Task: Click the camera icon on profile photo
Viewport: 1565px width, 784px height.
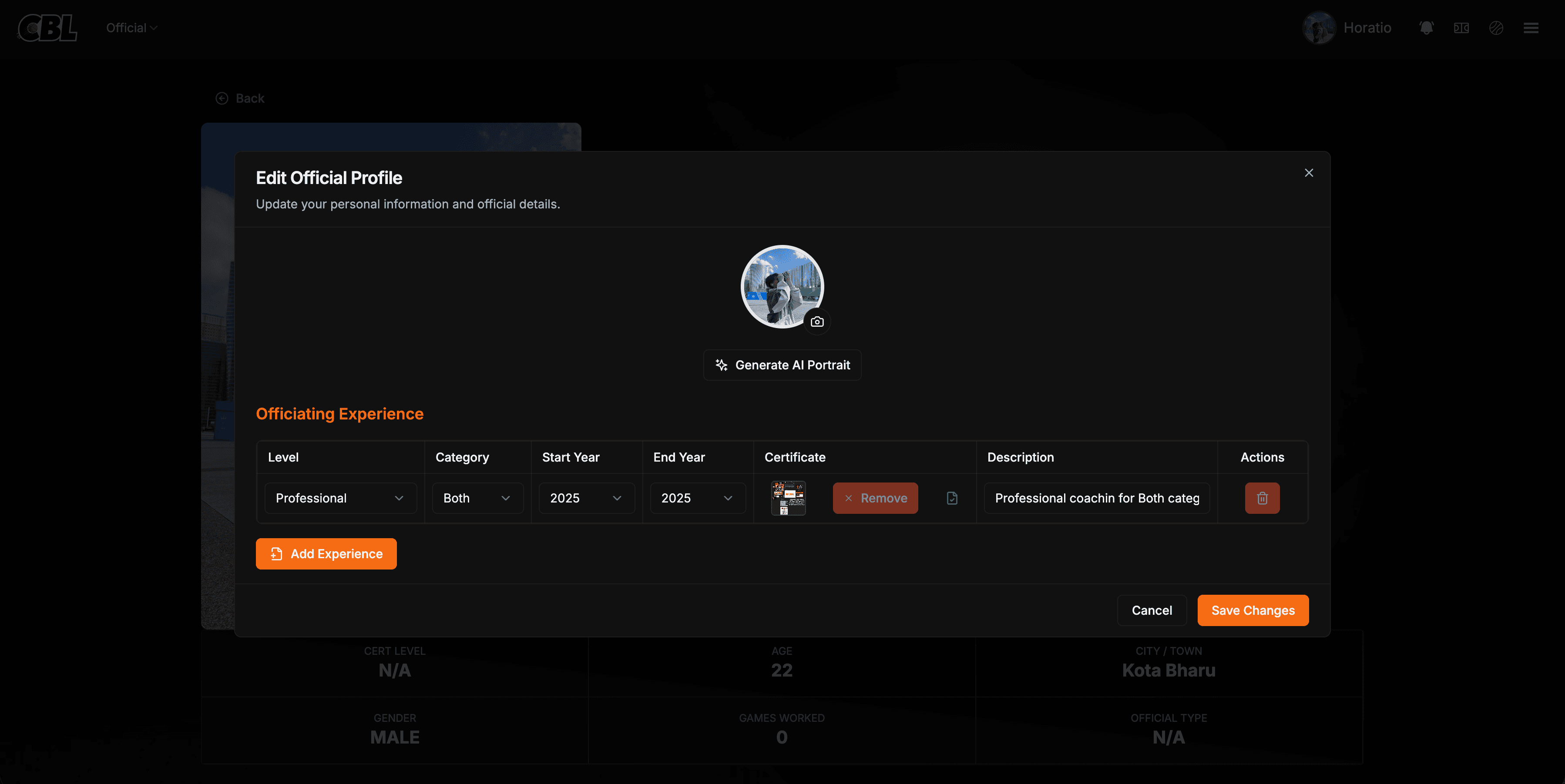Action: [x=817, y=322]
